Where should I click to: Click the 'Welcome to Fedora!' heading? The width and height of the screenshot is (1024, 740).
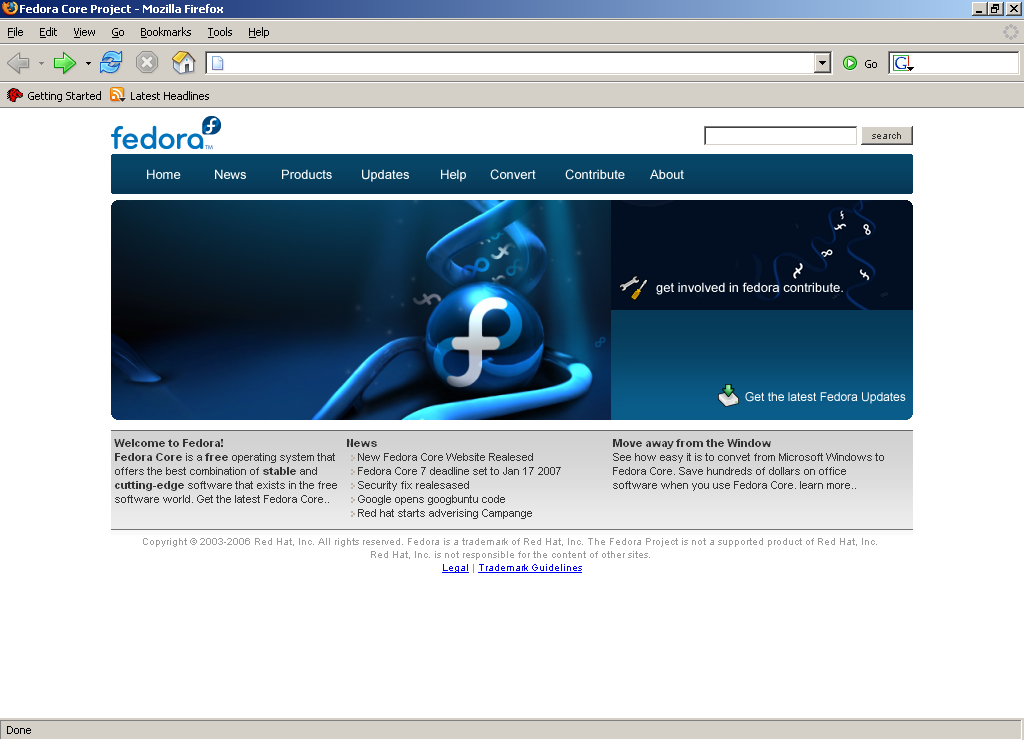[169, 443]
